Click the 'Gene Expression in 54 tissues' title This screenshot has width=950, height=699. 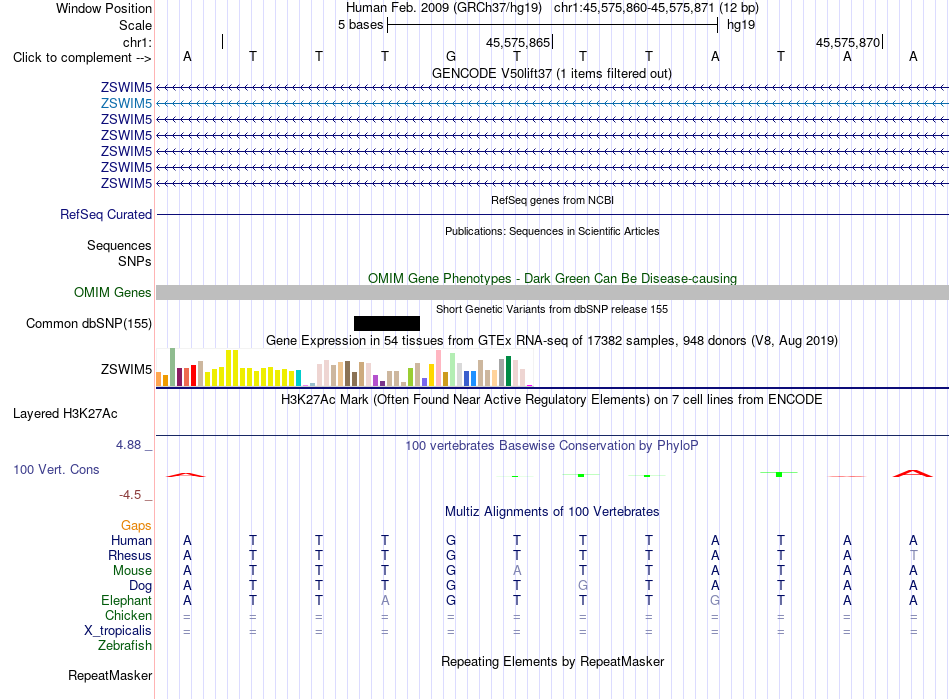click(x=552, y=340)
